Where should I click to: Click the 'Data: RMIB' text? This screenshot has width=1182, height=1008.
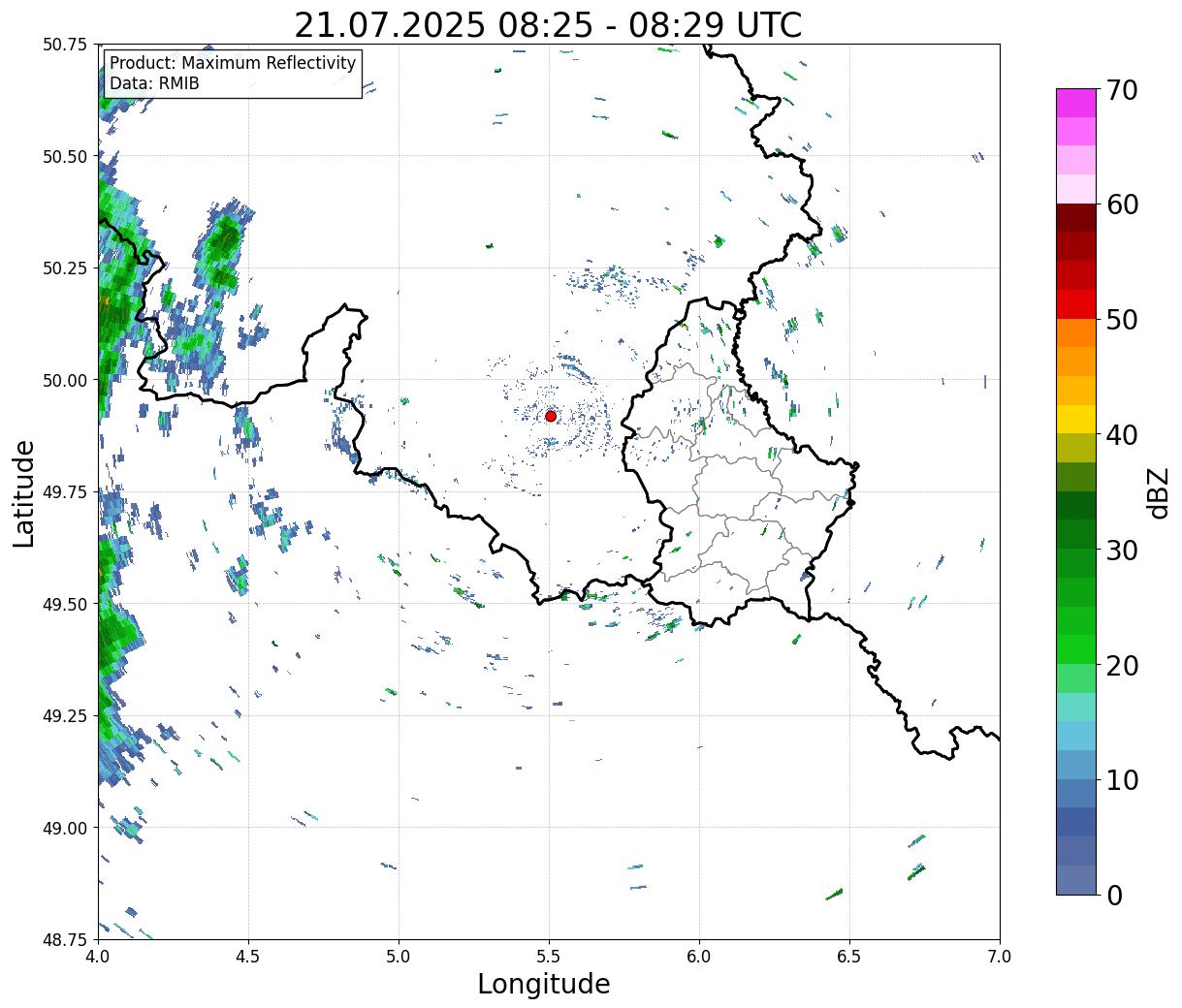click(x=154, y=83)
